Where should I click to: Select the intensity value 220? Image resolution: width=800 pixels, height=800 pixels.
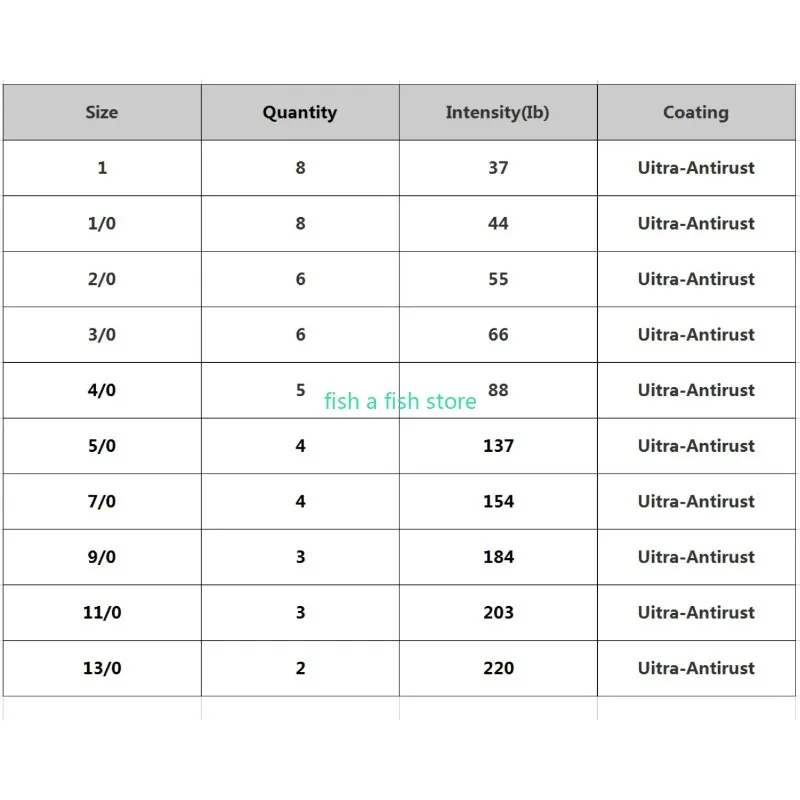coord(498,669)
